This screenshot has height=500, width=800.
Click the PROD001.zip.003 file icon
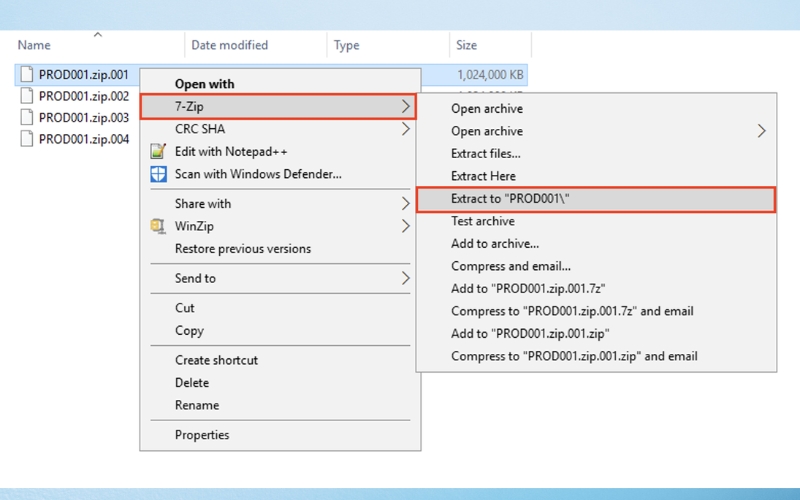[x=27, y=117]
